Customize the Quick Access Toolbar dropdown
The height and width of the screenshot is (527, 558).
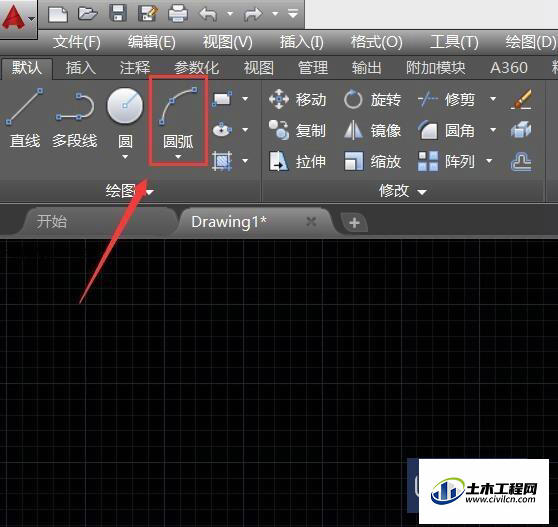293,14
